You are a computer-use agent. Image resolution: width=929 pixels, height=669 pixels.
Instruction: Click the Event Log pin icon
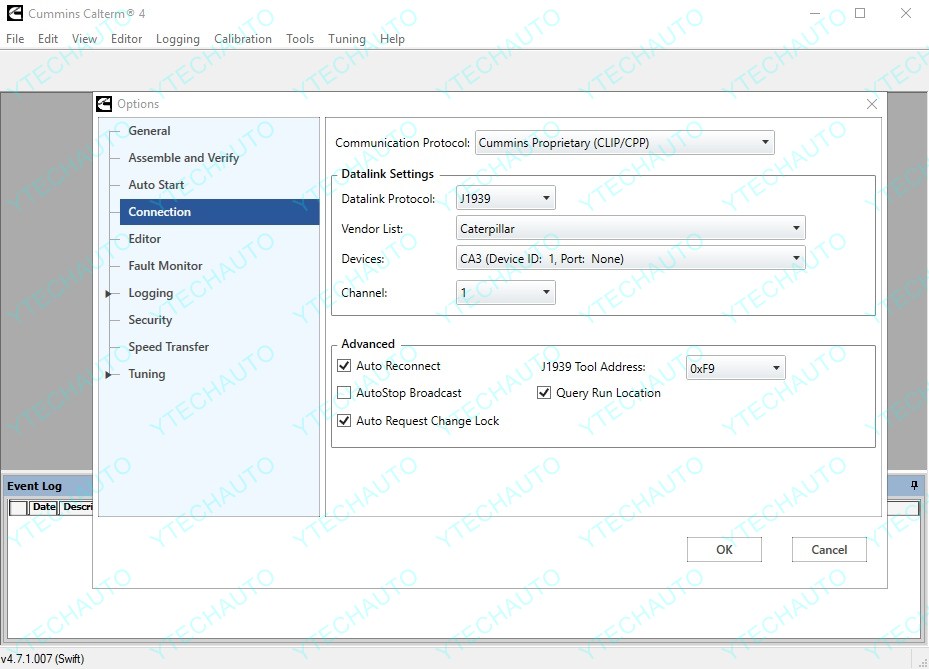(913, 485)
